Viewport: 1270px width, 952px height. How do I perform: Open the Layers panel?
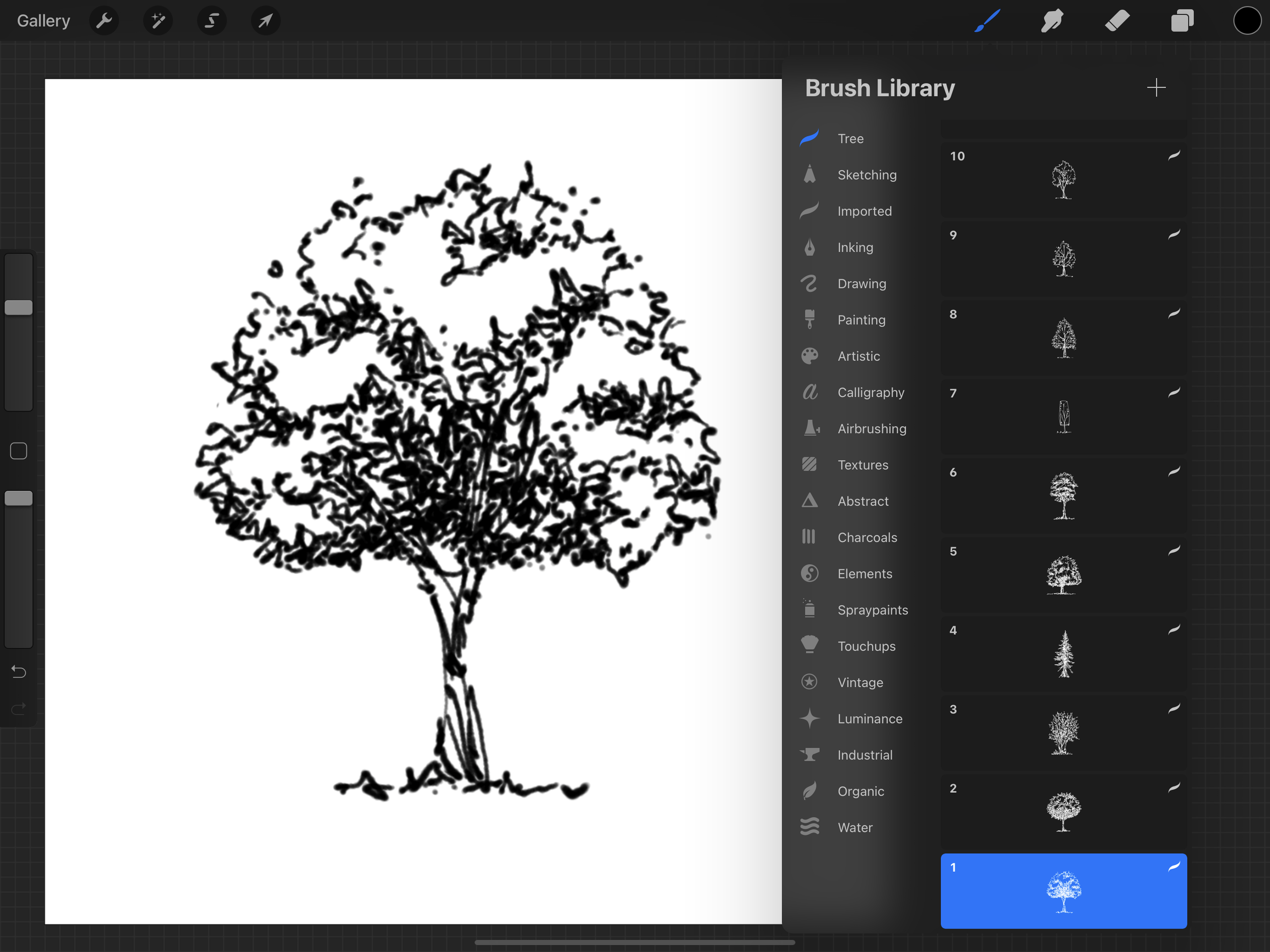(1182, 21)
